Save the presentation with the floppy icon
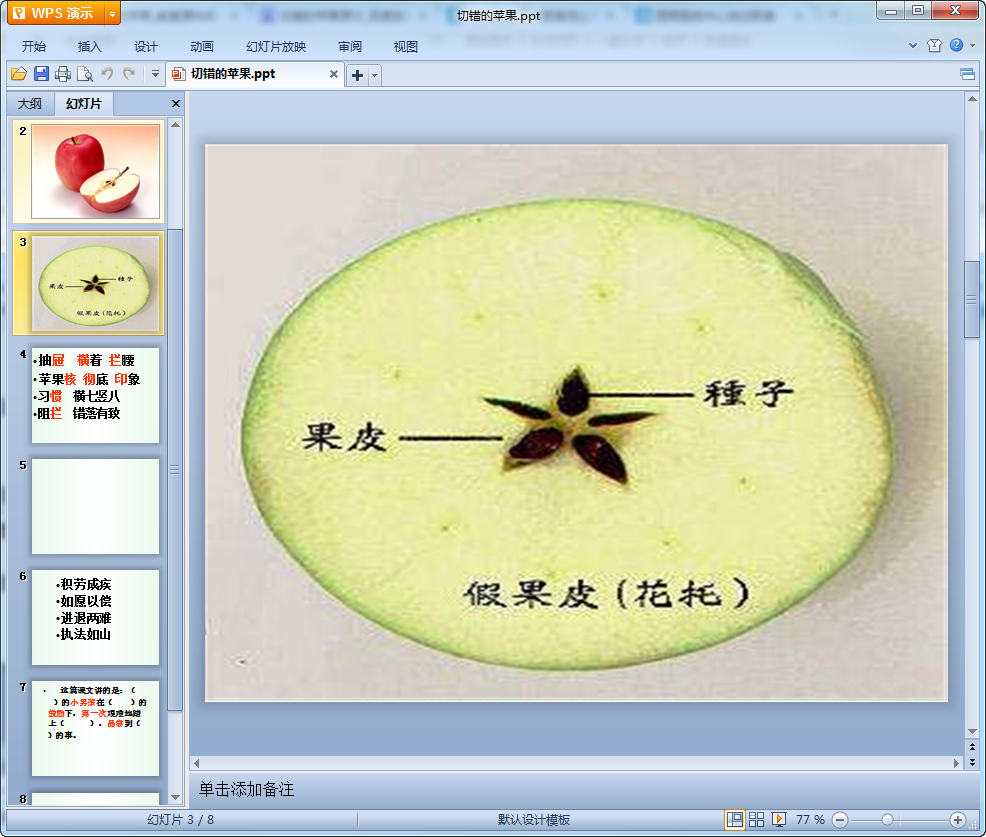 point(41,74)
